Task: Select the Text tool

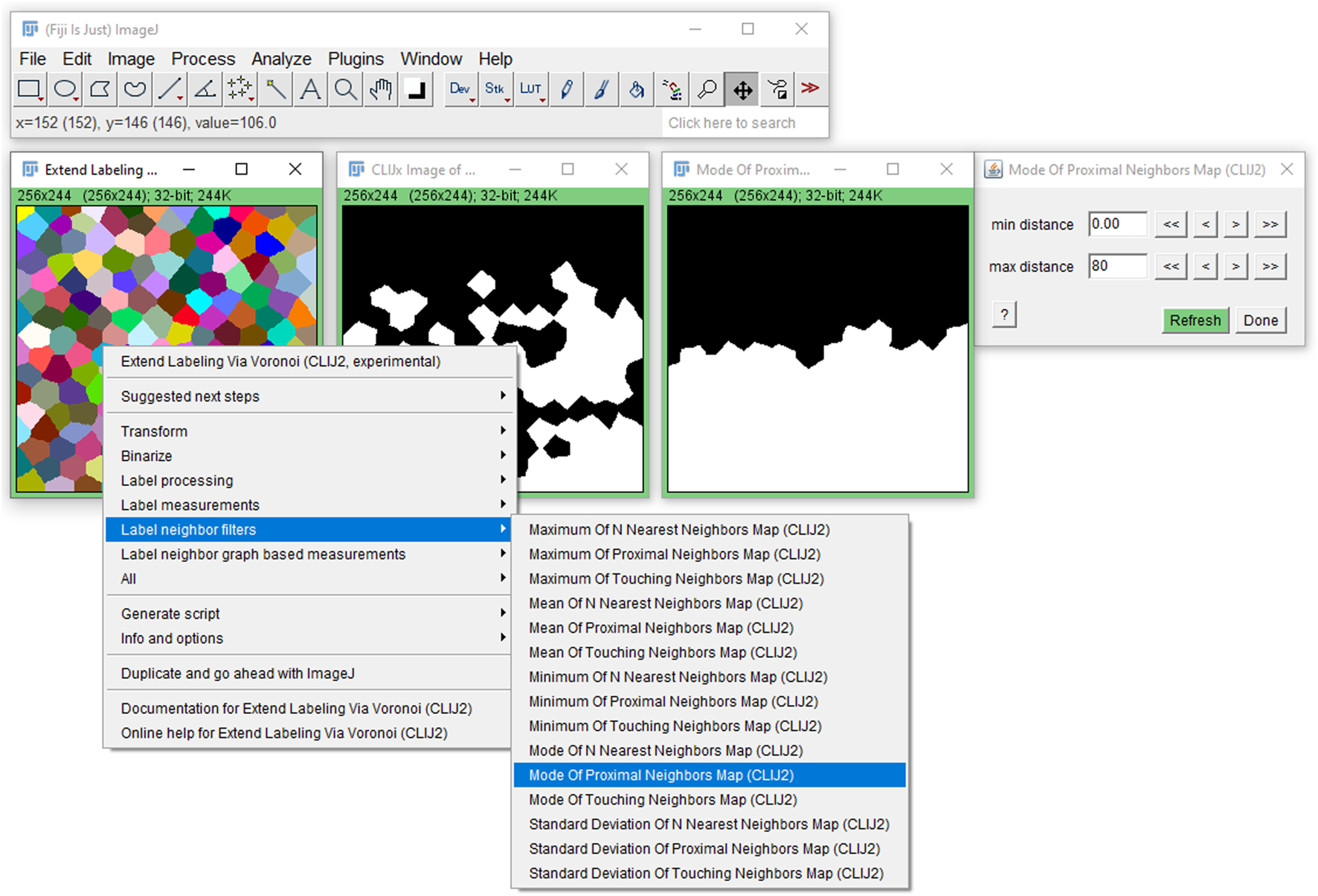Action: pyautogui.click(x=310, y=90)
